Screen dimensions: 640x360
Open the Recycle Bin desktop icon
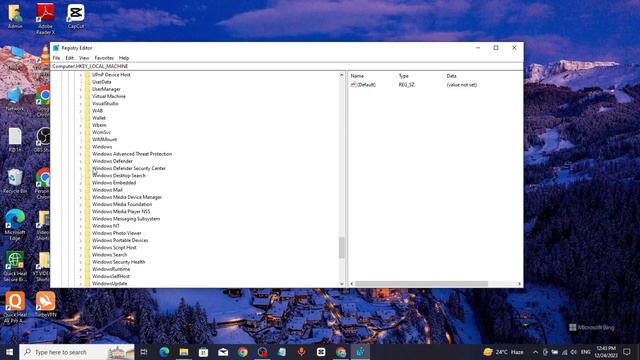(x=15, y=181)
